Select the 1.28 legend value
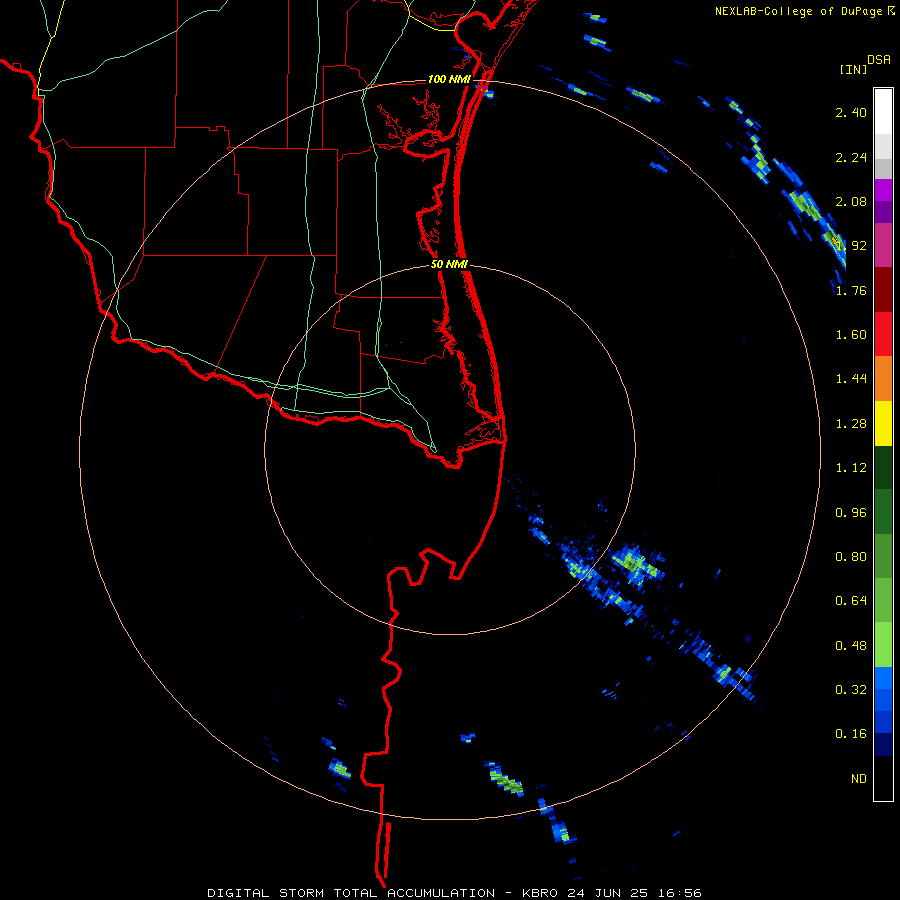 pyautogui.click(x=851, y=424)
